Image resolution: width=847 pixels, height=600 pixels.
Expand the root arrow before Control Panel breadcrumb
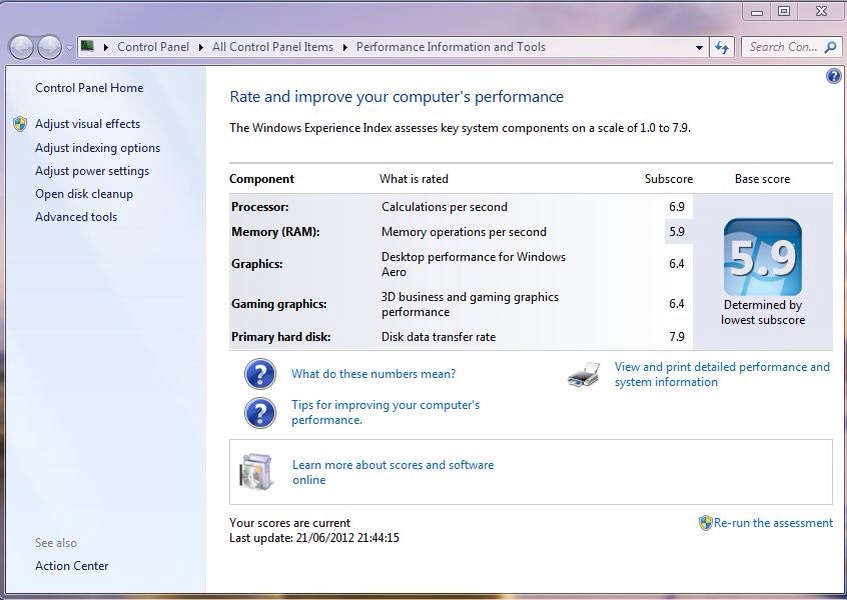click(106, 48)
